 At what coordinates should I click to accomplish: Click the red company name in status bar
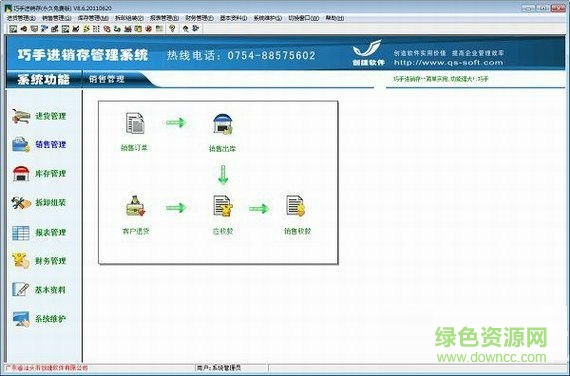coord(46,368)
